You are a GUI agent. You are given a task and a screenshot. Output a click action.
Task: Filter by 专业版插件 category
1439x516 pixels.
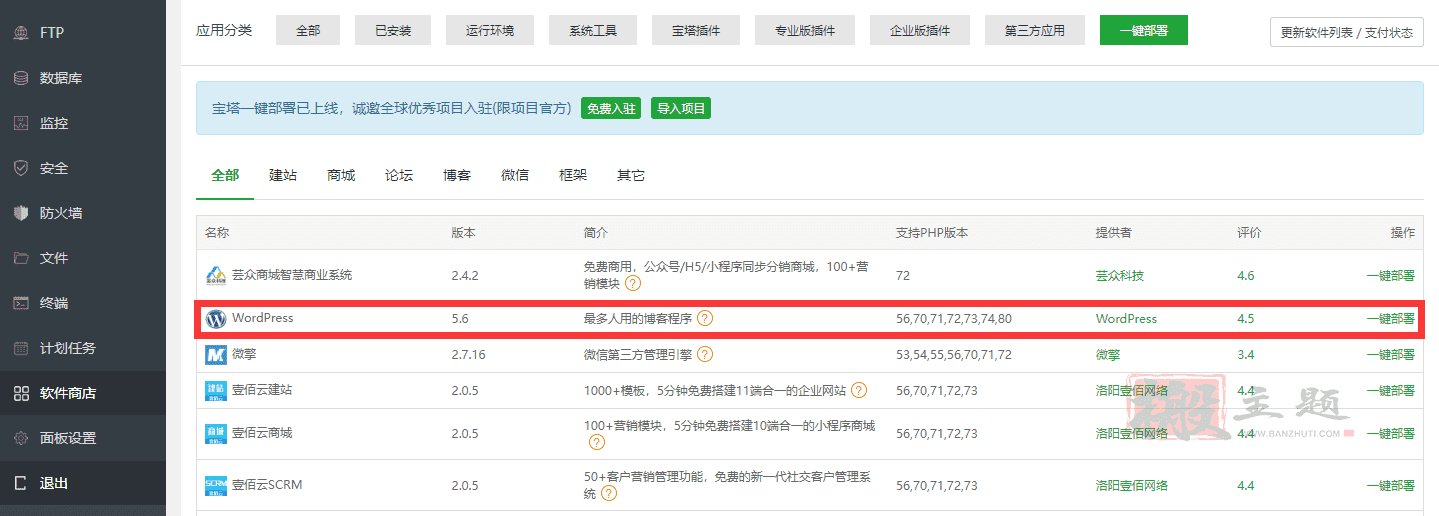[805, 31]
